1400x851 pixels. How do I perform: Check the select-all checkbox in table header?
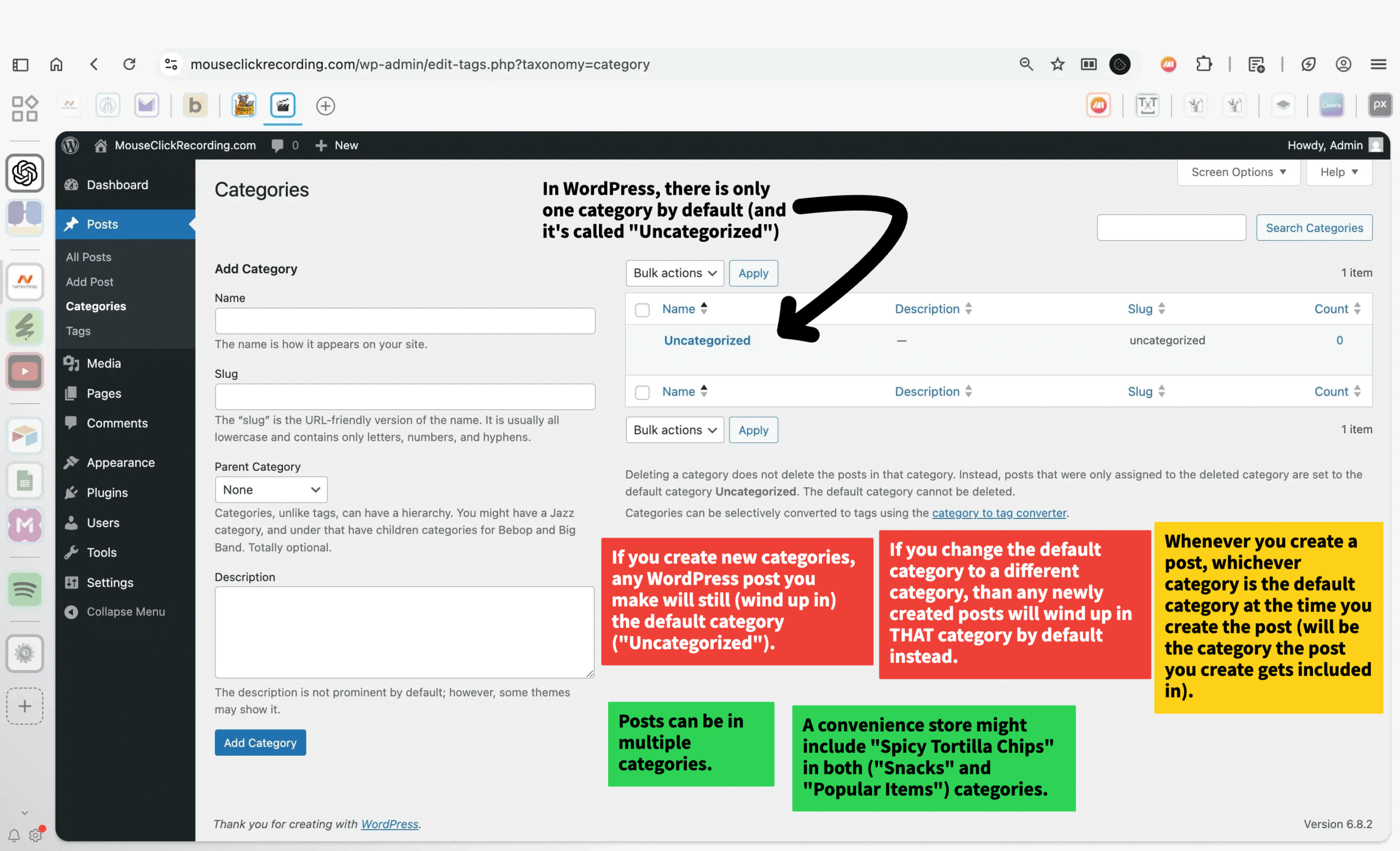pos(642,310)
